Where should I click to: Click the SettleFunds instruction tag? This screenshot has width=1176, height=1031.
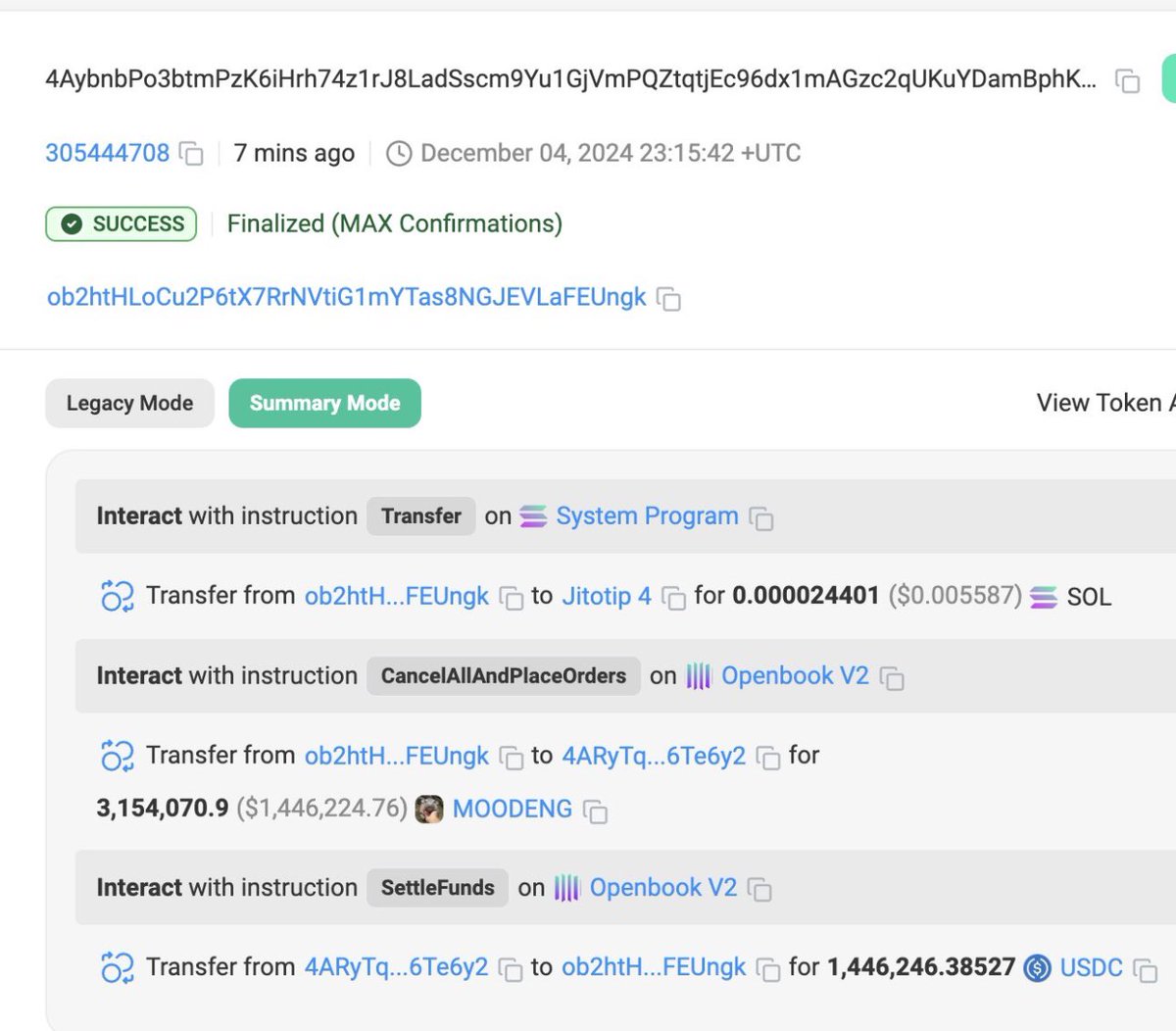438,887
